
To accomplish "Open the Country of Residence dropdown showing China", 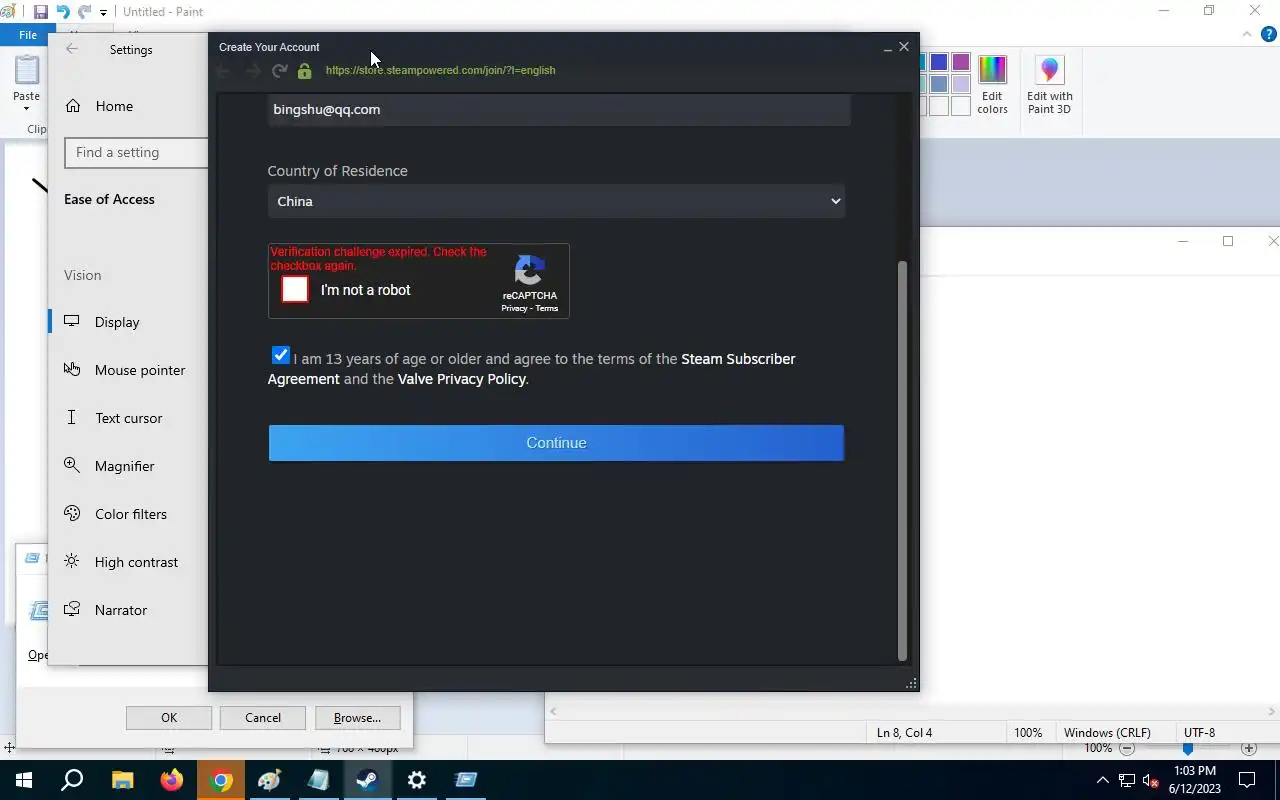I will [556, 201].
